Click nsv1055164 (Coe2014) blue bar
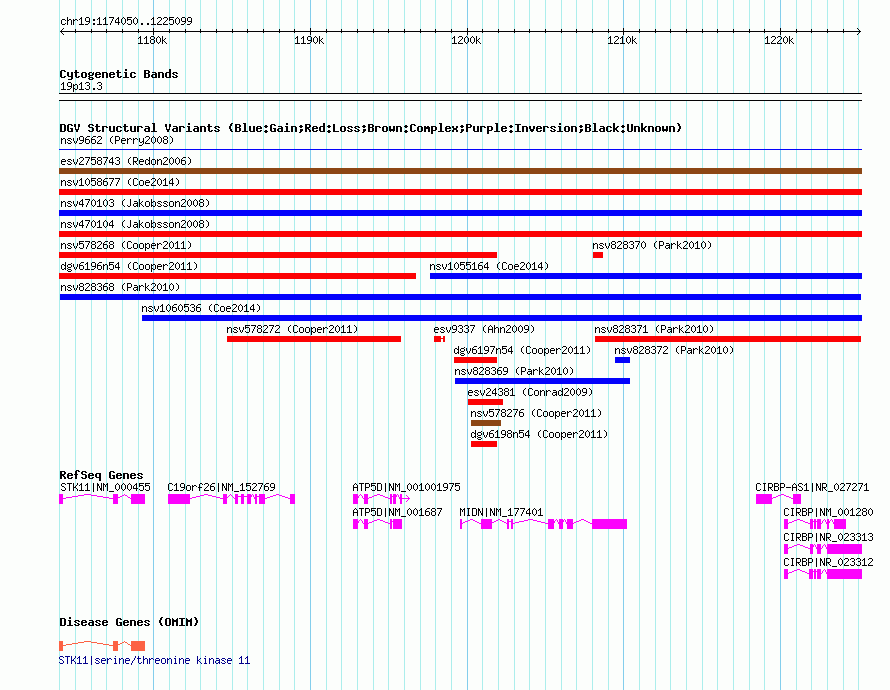This screenshot has width=890, height=690. [646, 276]
